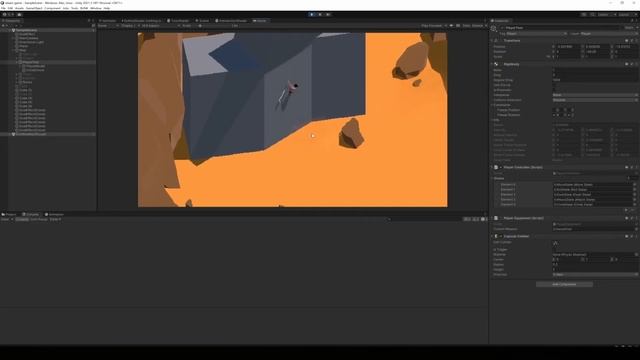This screenshot has width=640, height=360.
Task: Open the Static dropdown arrow
Action: point(637,28)
